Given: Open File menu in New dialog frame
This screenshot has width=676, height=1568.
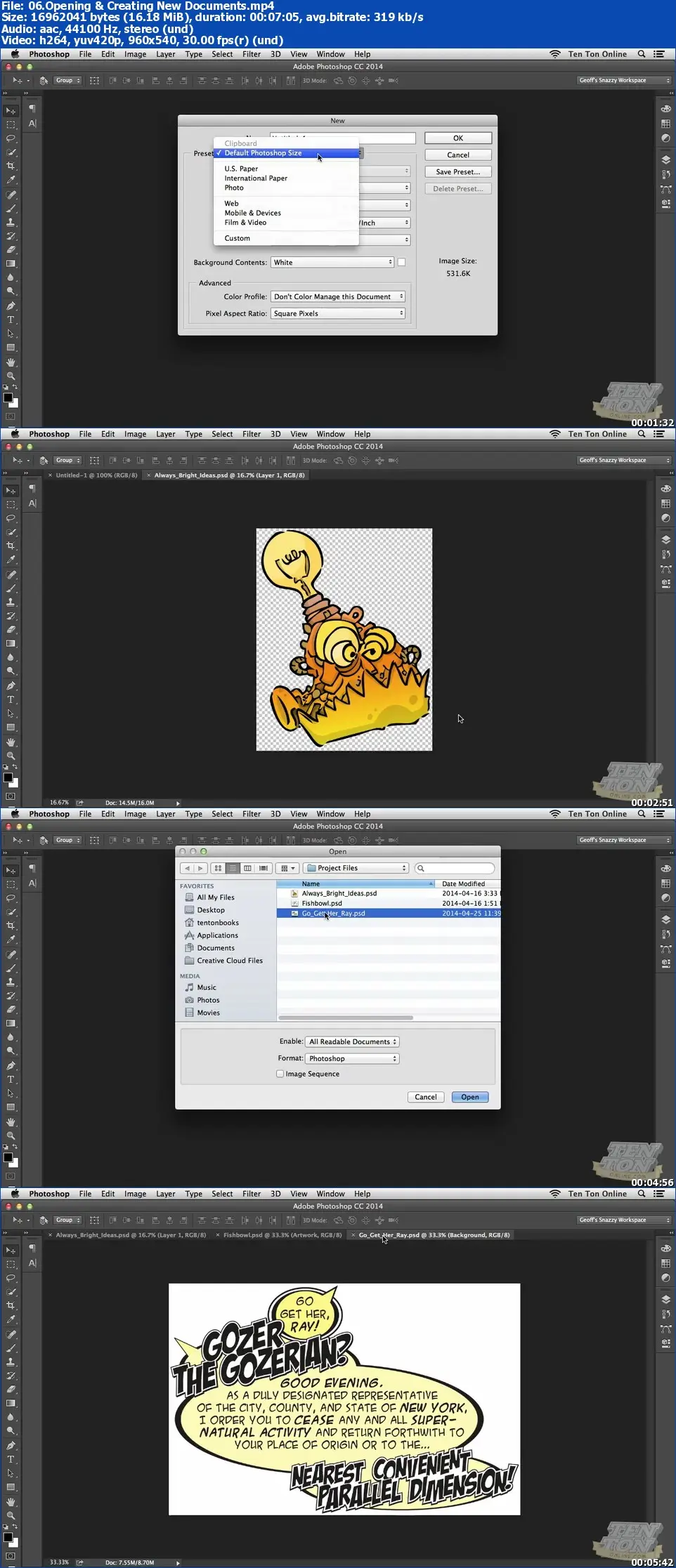Looking at the screenshot, I should point(85,54).
